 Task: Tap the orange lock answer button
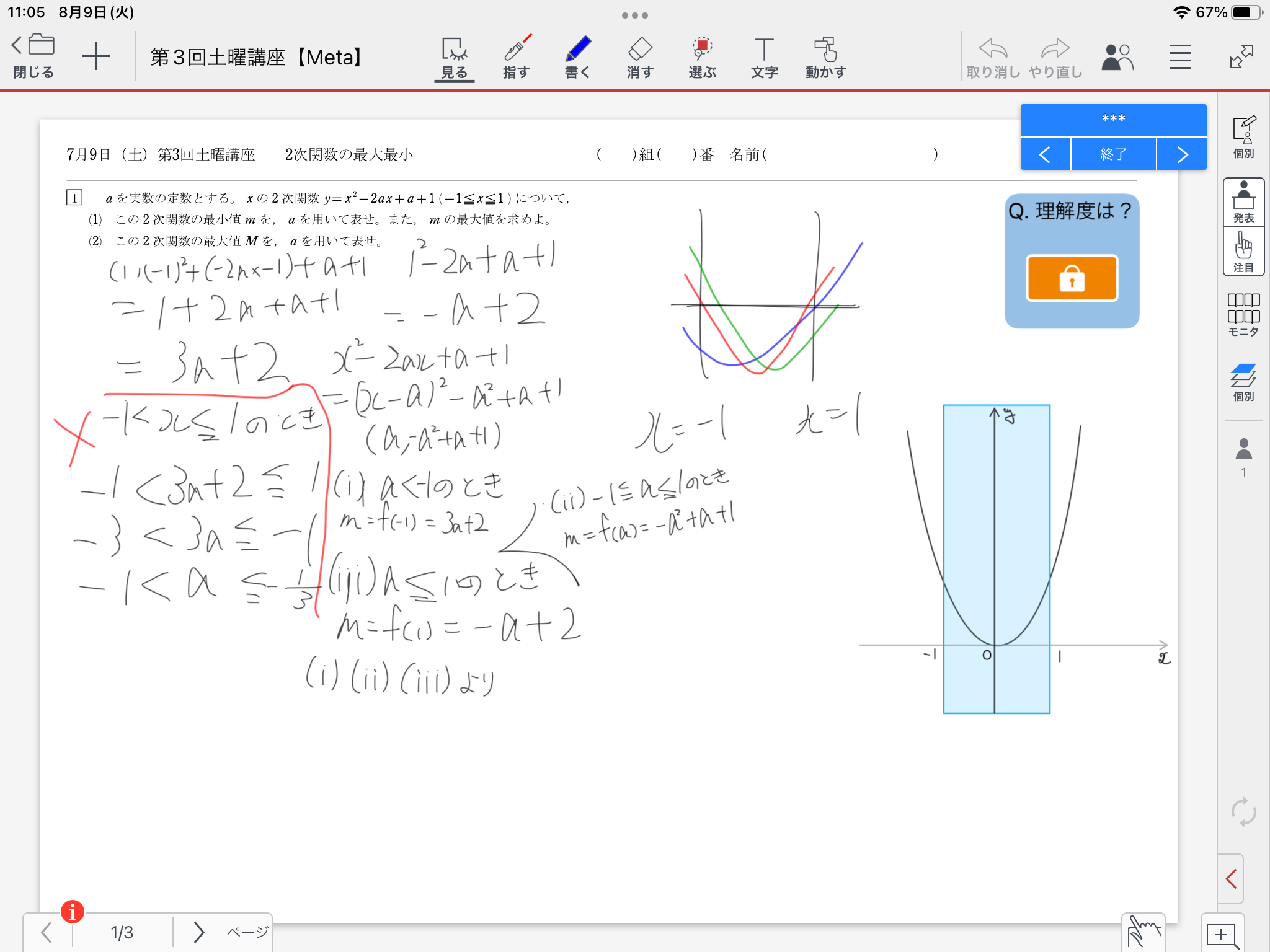click(x=1072, y=278)
